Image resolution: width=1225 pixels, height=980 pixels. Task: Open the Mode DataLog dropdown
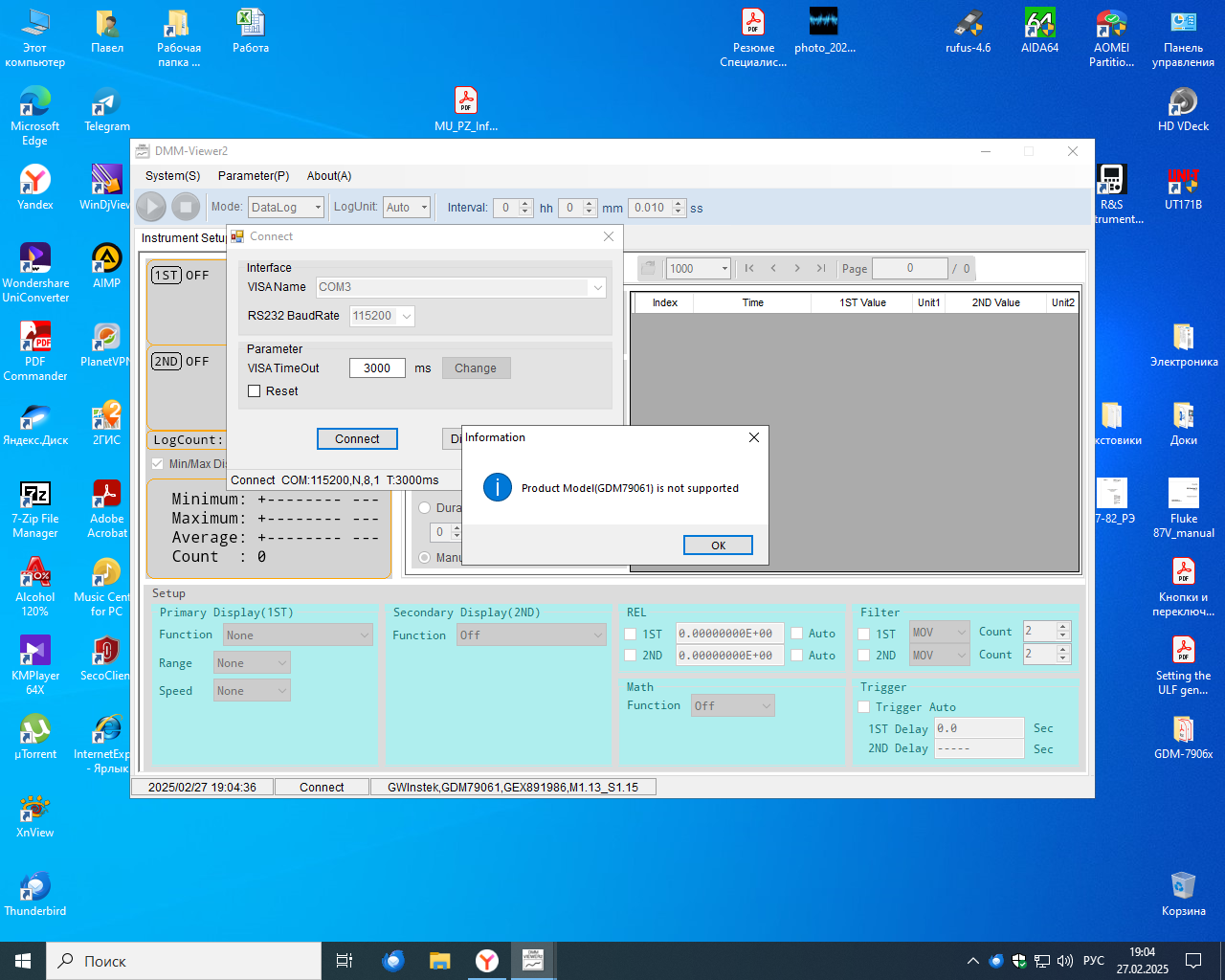pyautogui.click(x=318, y=208)
